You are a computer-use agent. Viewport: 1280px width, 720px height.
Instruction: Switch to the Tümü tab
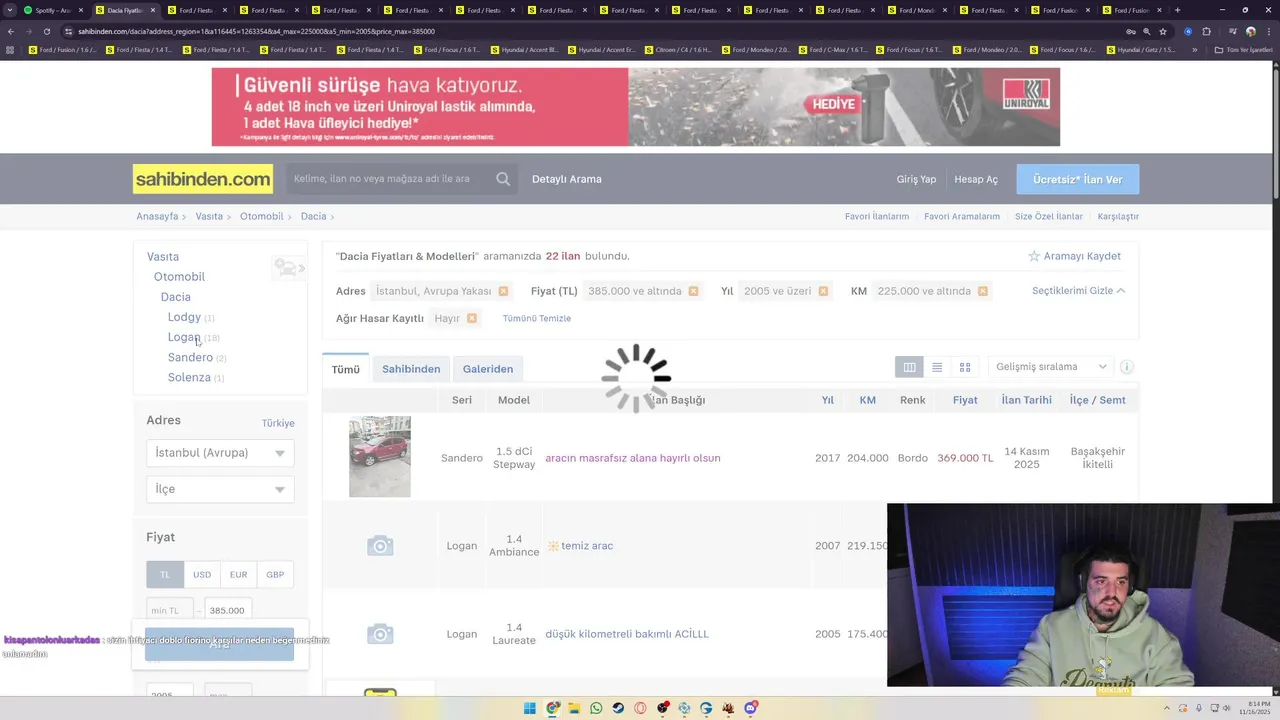click(x=345, y=369)
